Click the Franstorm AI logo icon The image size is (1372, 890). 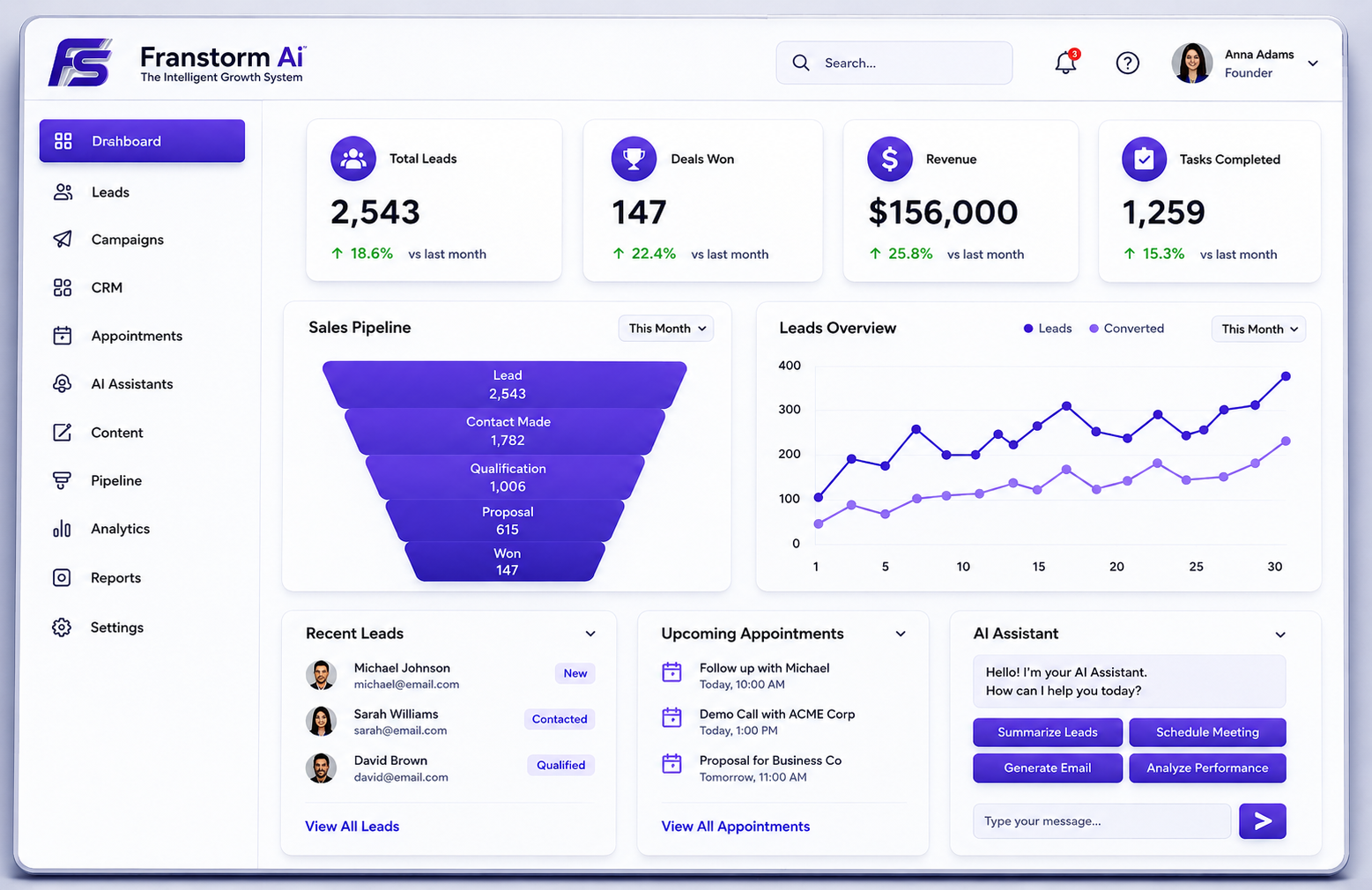[x=80, y=62]
